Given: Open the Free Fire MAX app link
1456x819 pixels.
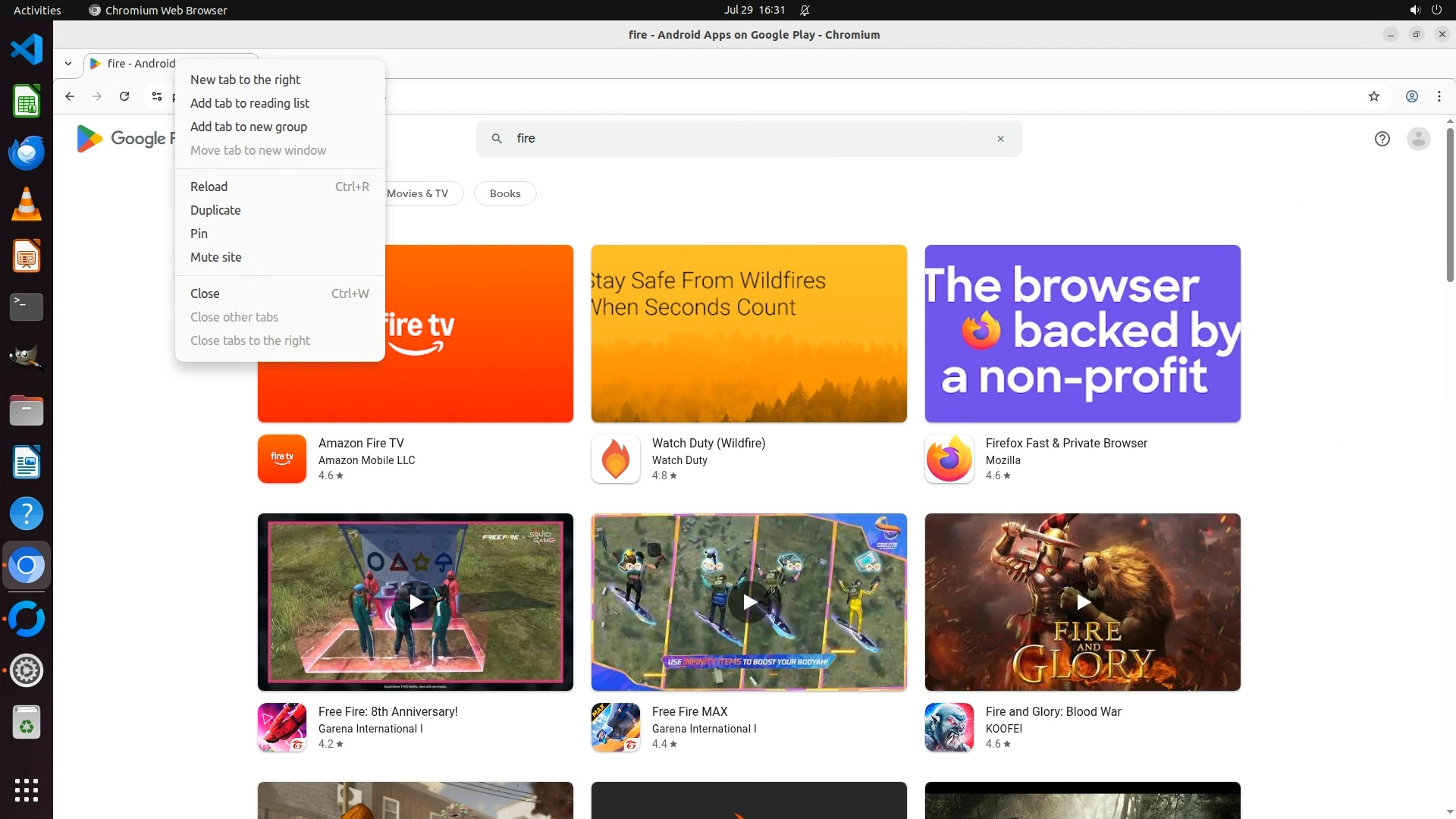Looking at the screenshot, I should [689, 711].
